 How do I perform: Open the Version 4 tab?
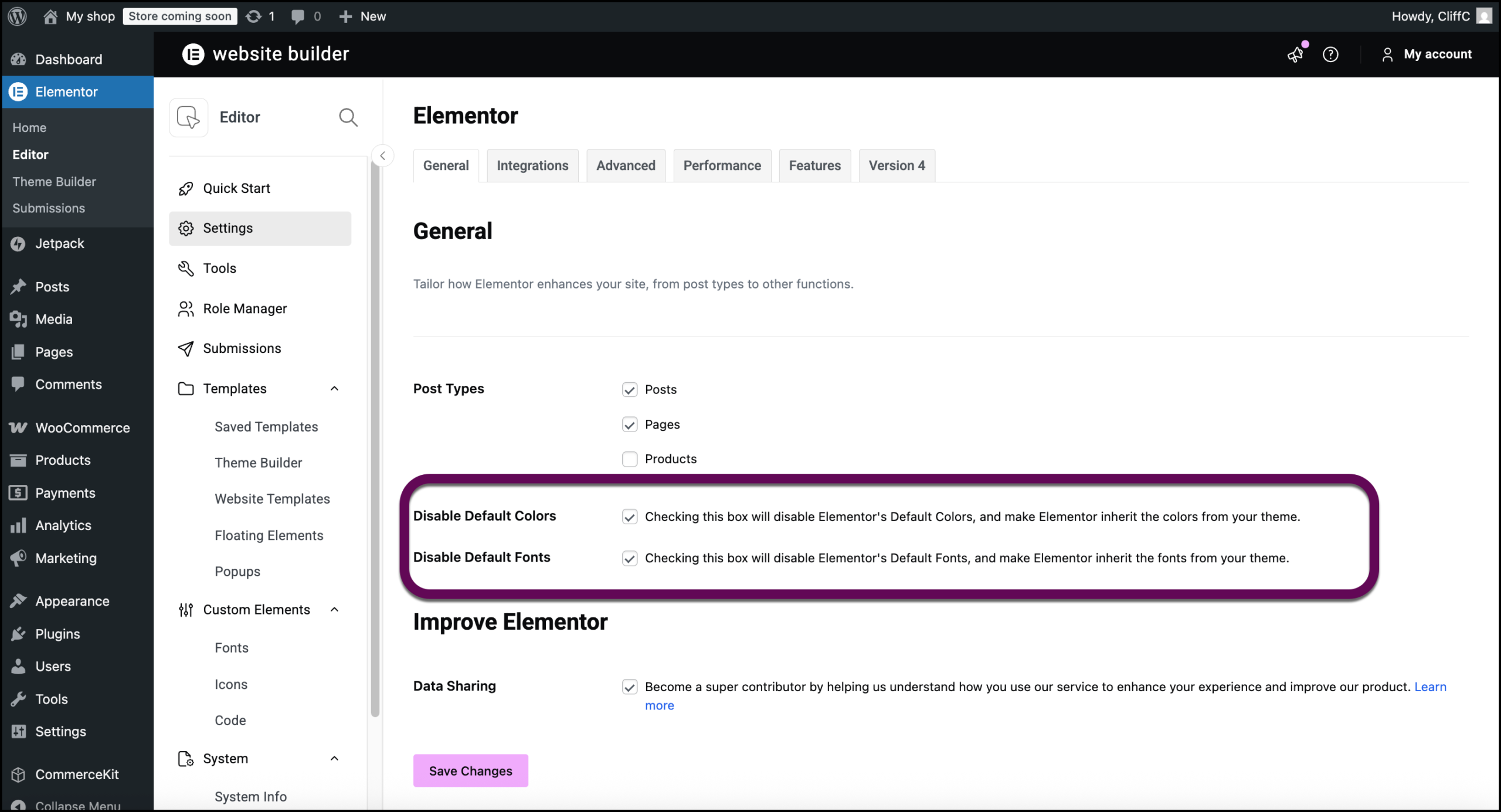pyautogui.click(x=896, y=165)
